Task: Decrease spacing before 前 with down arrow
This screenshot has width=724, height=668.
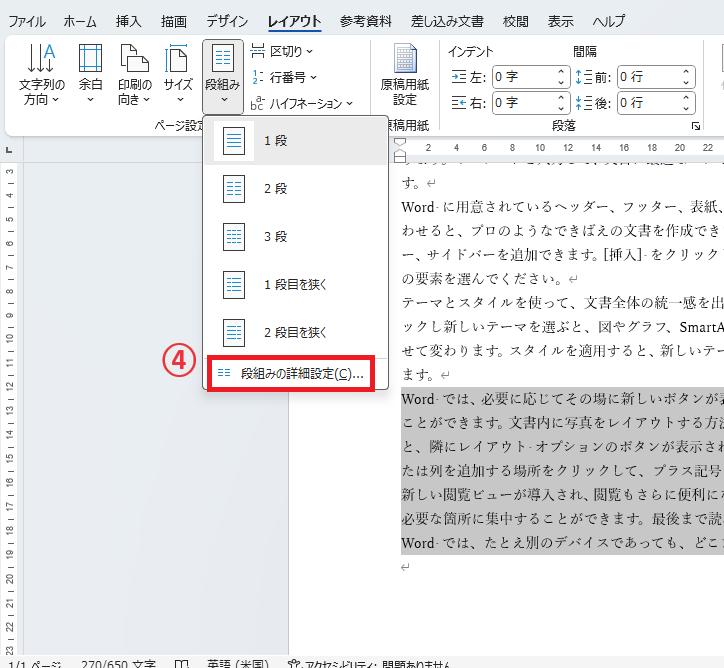Action: pos(686,82)
